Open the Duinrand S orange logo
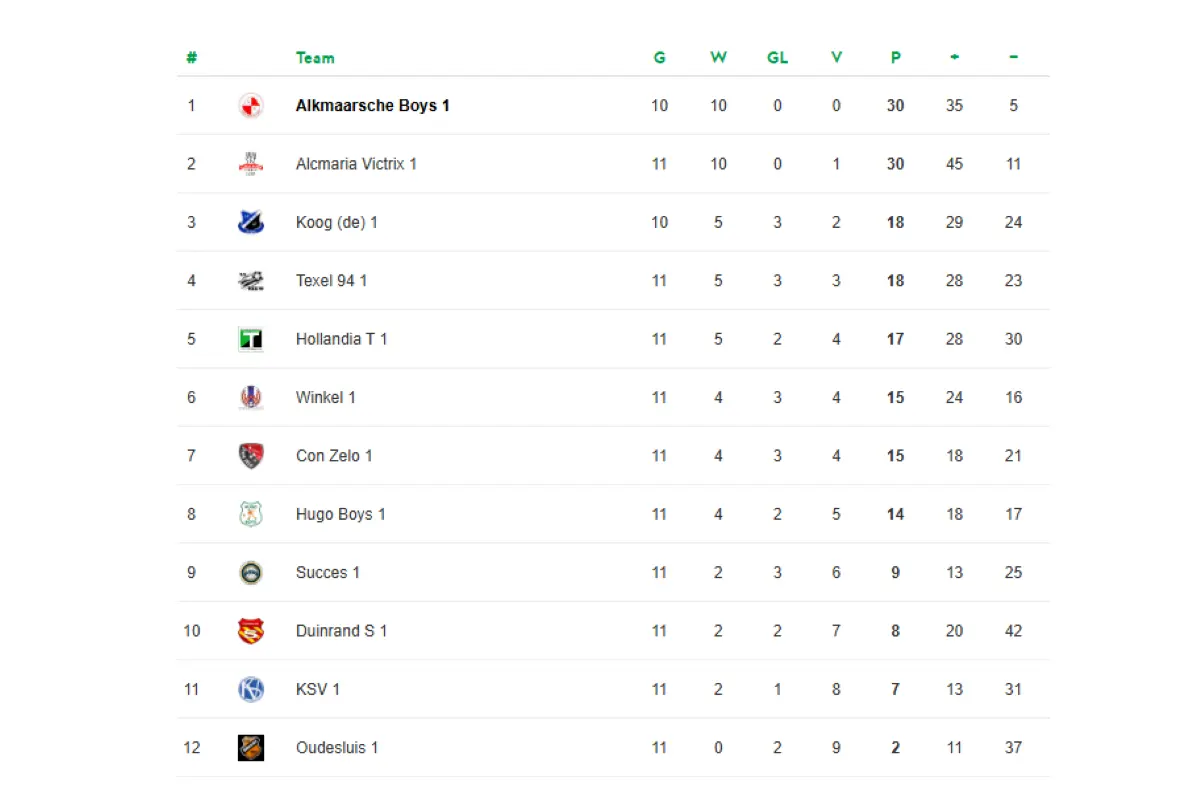 tap(251, 631)
